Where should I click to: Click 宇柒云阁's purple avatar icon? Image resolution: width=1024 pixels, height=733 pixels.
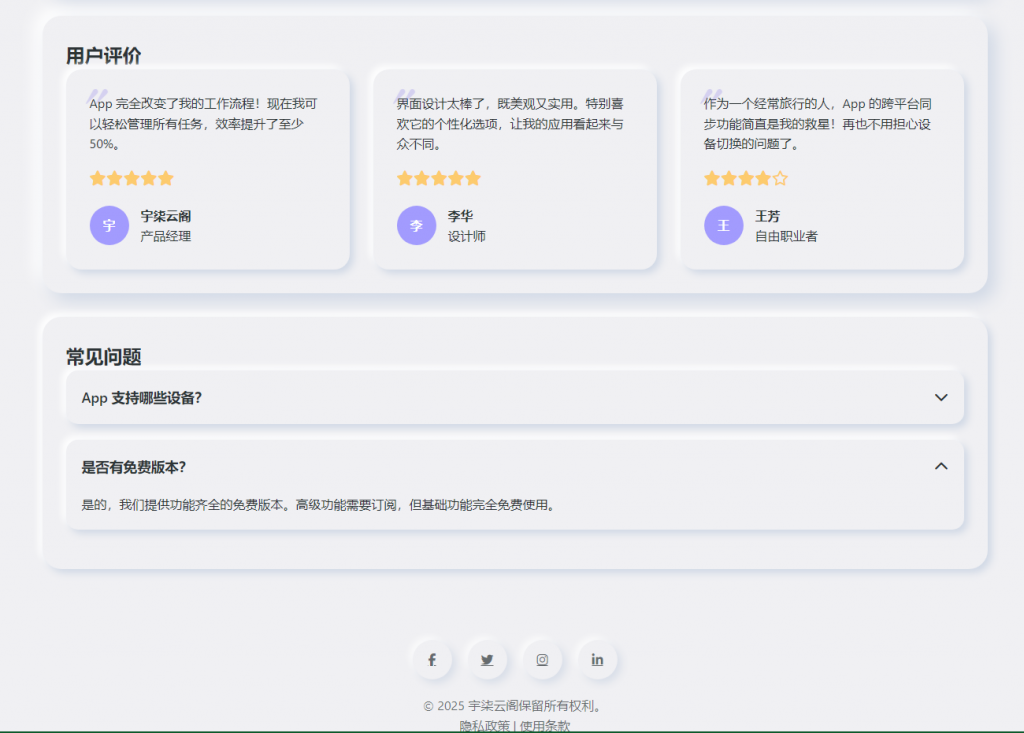pyautogui.click(x=109, y=225)
